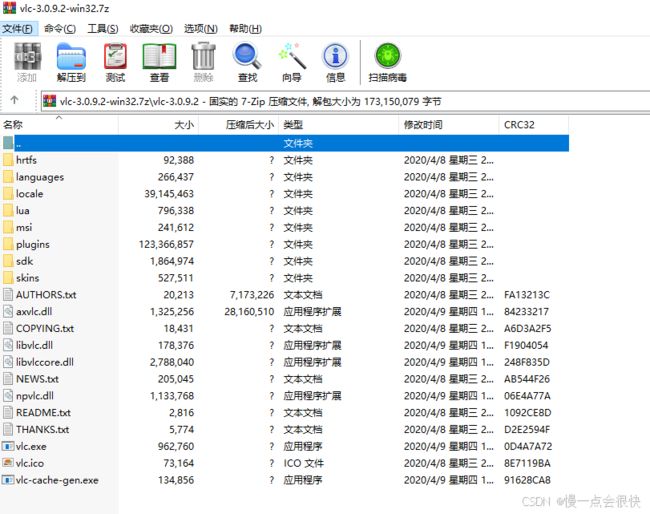Viewport: 650px width, 514px height.
Task: Click the vlc.ico file icon
Action: coord(8,463)
